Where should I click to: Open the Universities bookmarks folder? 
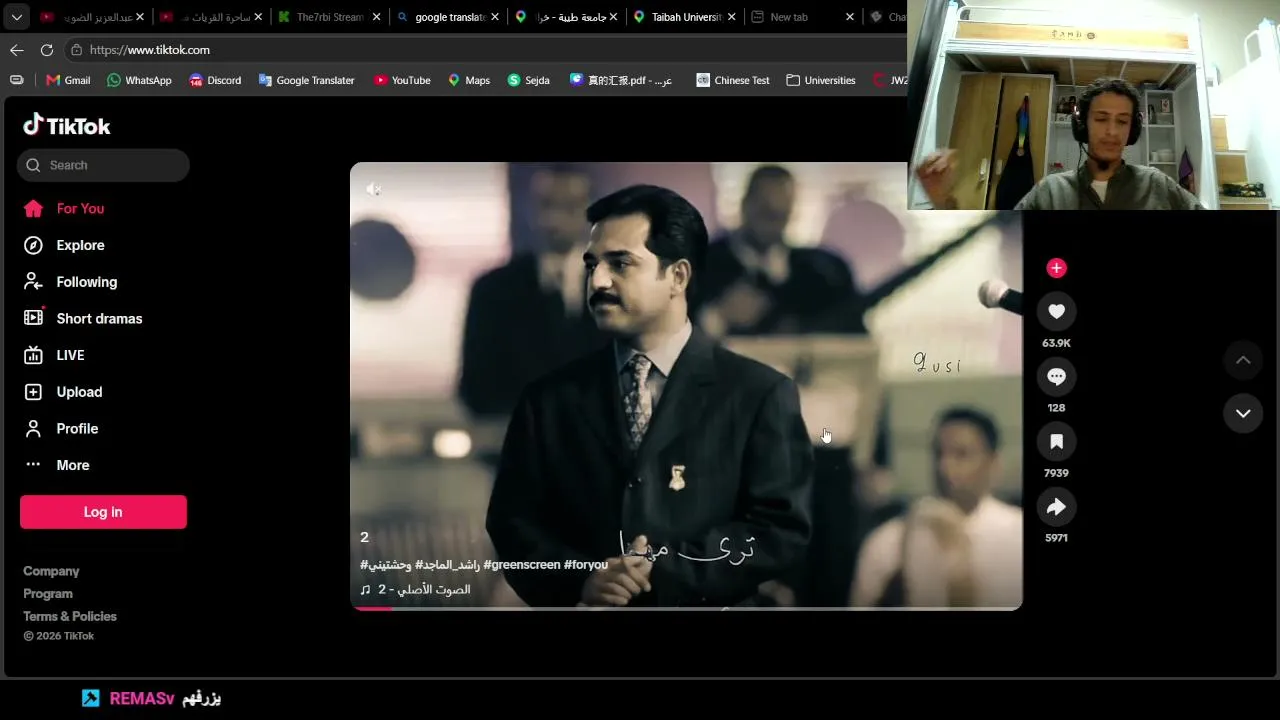821,80
